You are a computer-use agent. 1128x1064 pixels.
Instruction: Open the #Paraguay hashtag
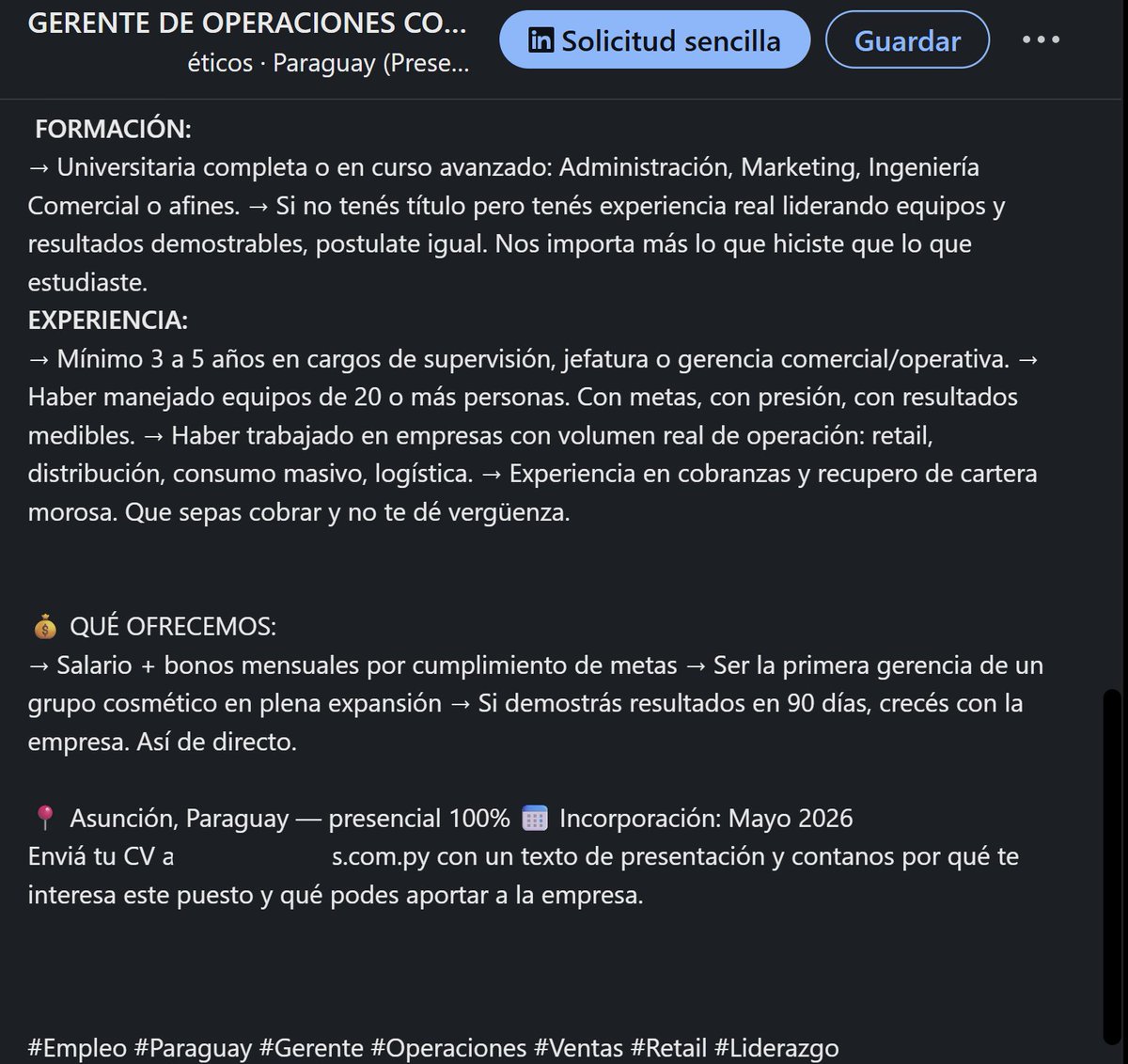(193, 1047)
